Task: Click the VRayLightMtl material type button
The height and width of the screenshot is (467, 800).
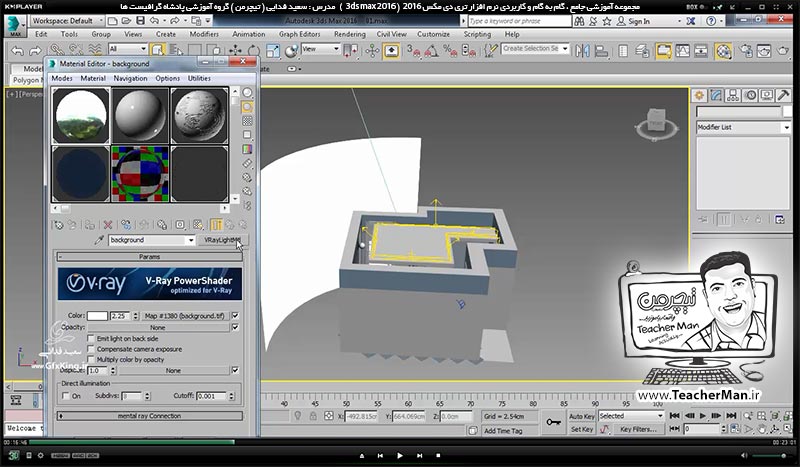Action: (222, 240)
